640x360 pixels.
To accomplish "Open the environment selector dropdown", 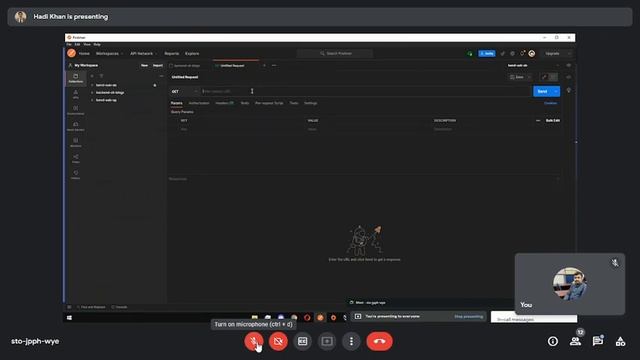I will (x=533, y=65).
